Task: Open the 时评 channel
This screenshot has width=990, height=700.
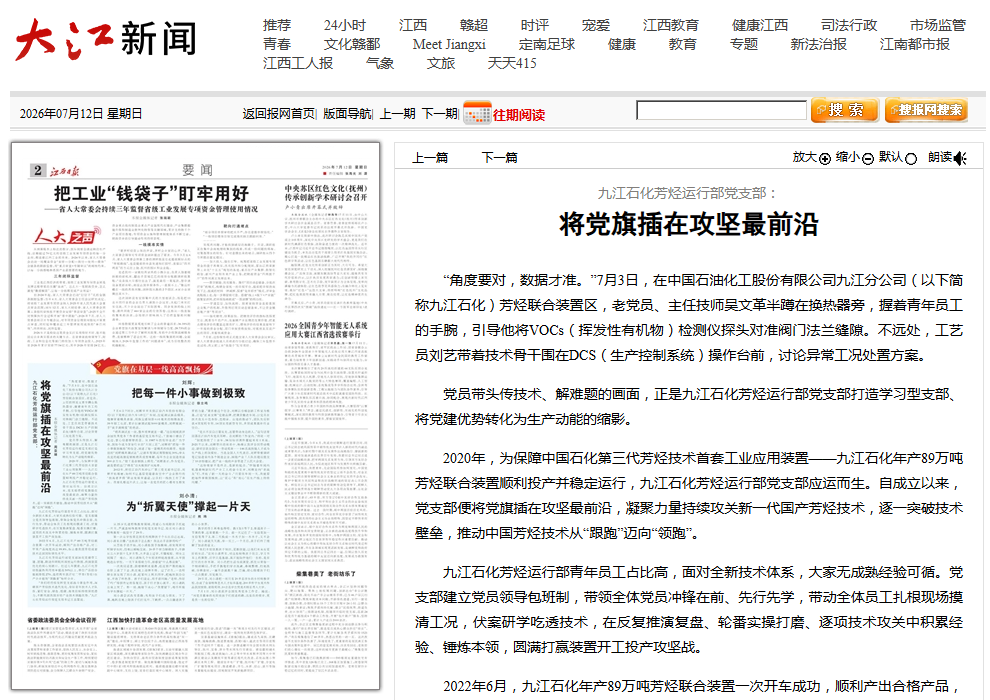Action: [x=535, y=25]
